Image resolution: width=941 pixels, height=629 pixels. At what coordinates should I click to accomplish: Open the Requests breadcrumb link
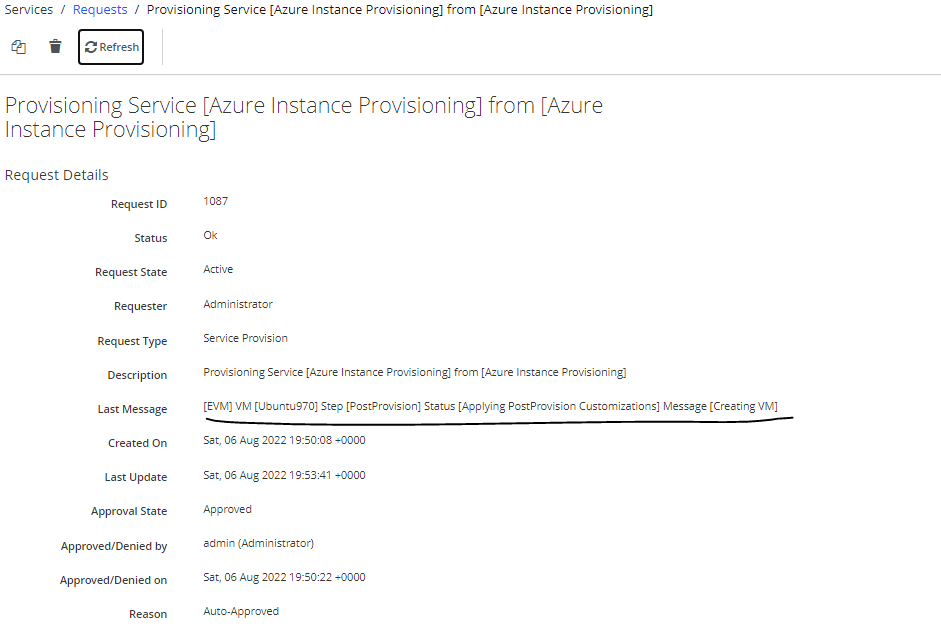tap(100, 10)
